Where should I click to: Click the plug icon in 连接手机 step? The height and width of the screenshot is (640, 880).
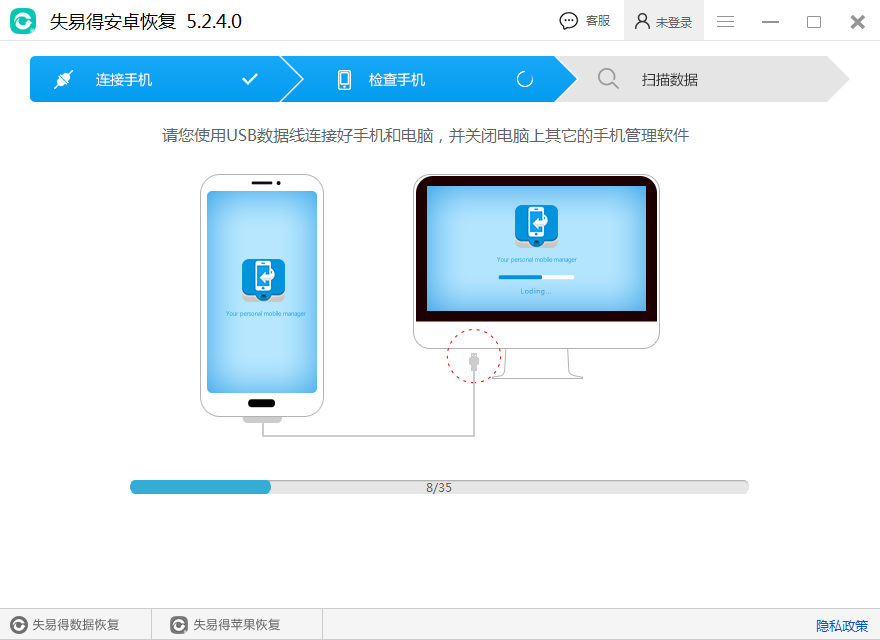[x=63, y=79]
